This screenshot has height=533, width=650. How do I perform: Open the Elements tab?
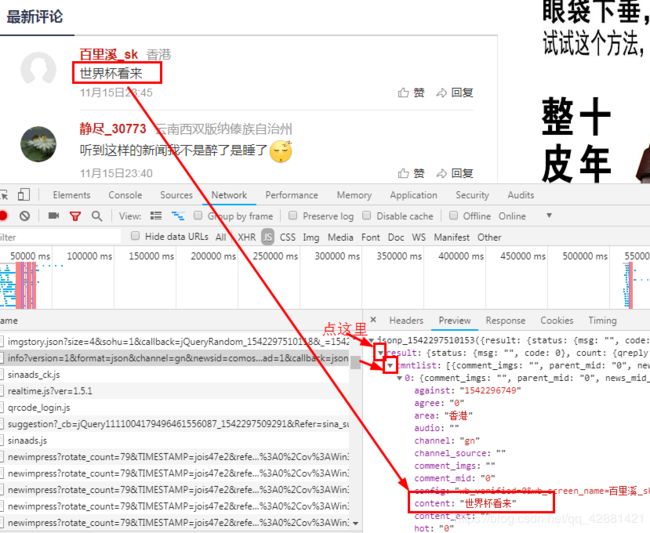point(71,195)
